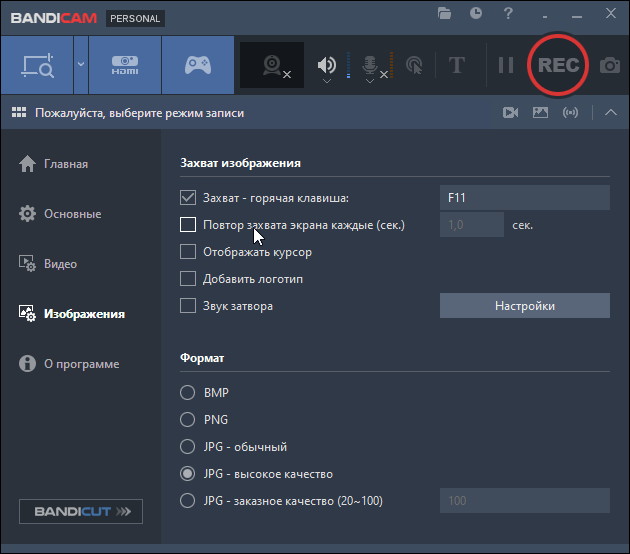This screenshot has width=630, height=554.
Task: Enable Отображать курсор checkbox
Action: click(188, 252)
